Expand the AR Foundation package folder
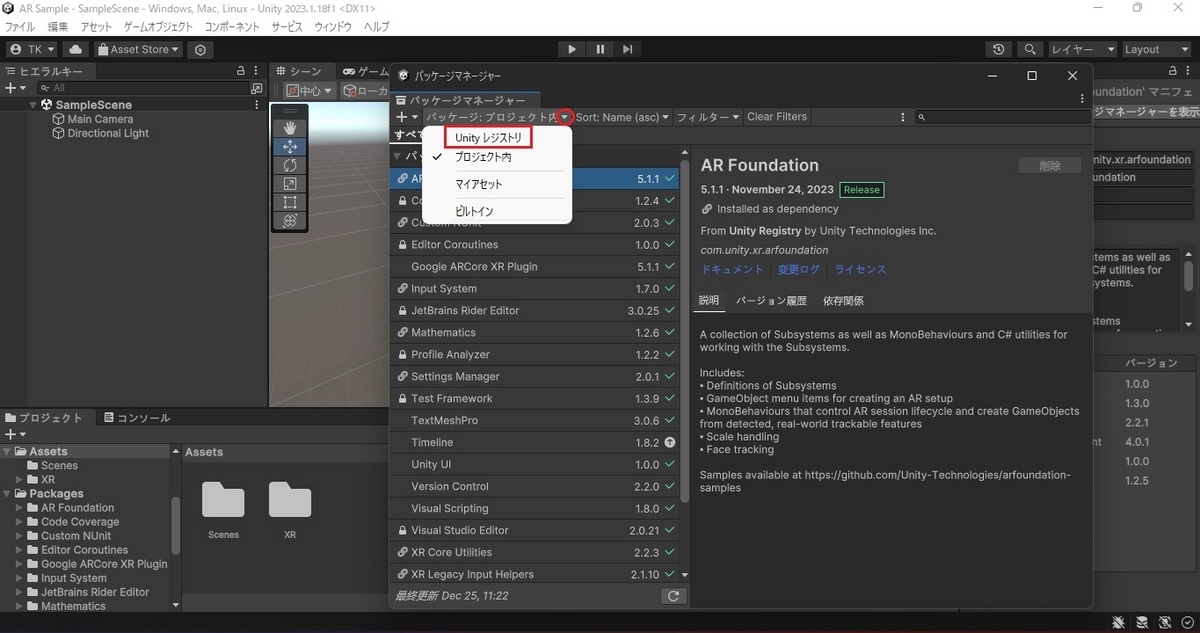Screen dimensions: 1200x633 pos(19,508)
